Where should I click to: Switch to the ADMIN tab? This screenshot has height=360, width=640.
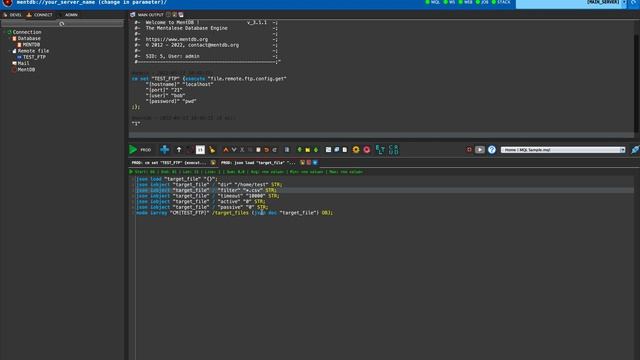coord(69,15)
